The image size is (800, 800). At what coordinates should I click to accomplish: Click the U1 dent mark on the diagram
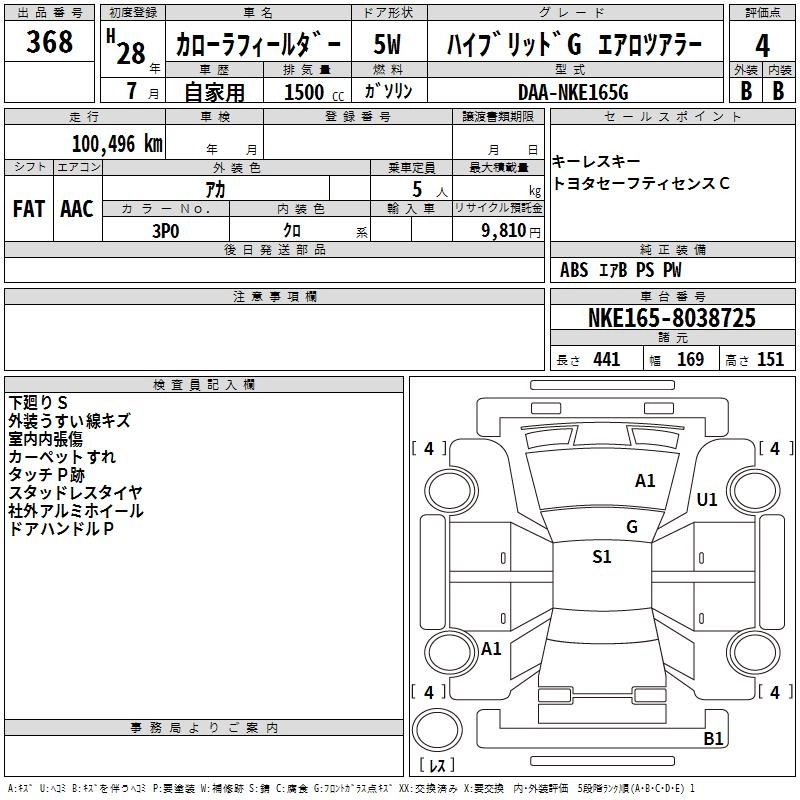[x=707, y=500]
